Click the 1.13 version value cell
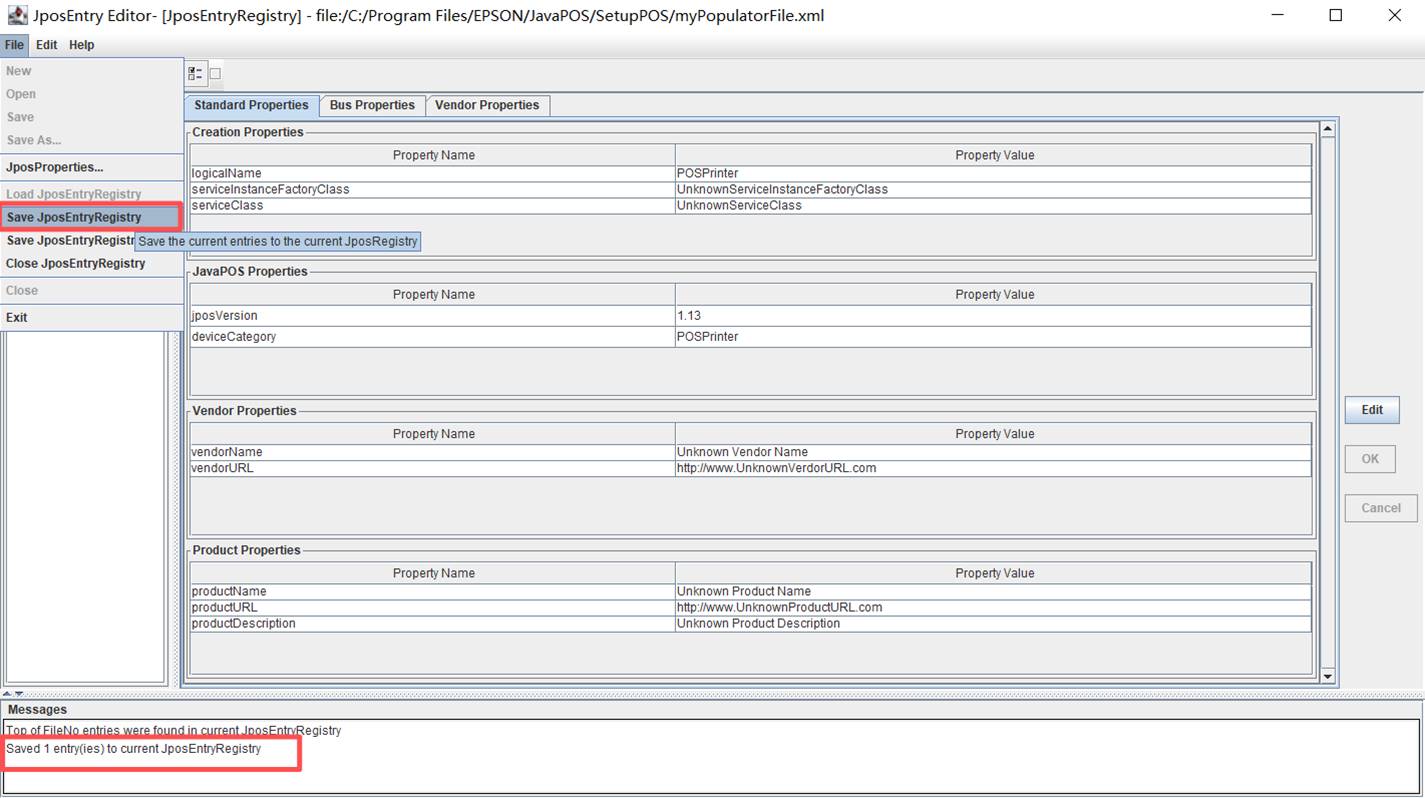Viewport: 1425px width, 798px height. tap(993, 315)
